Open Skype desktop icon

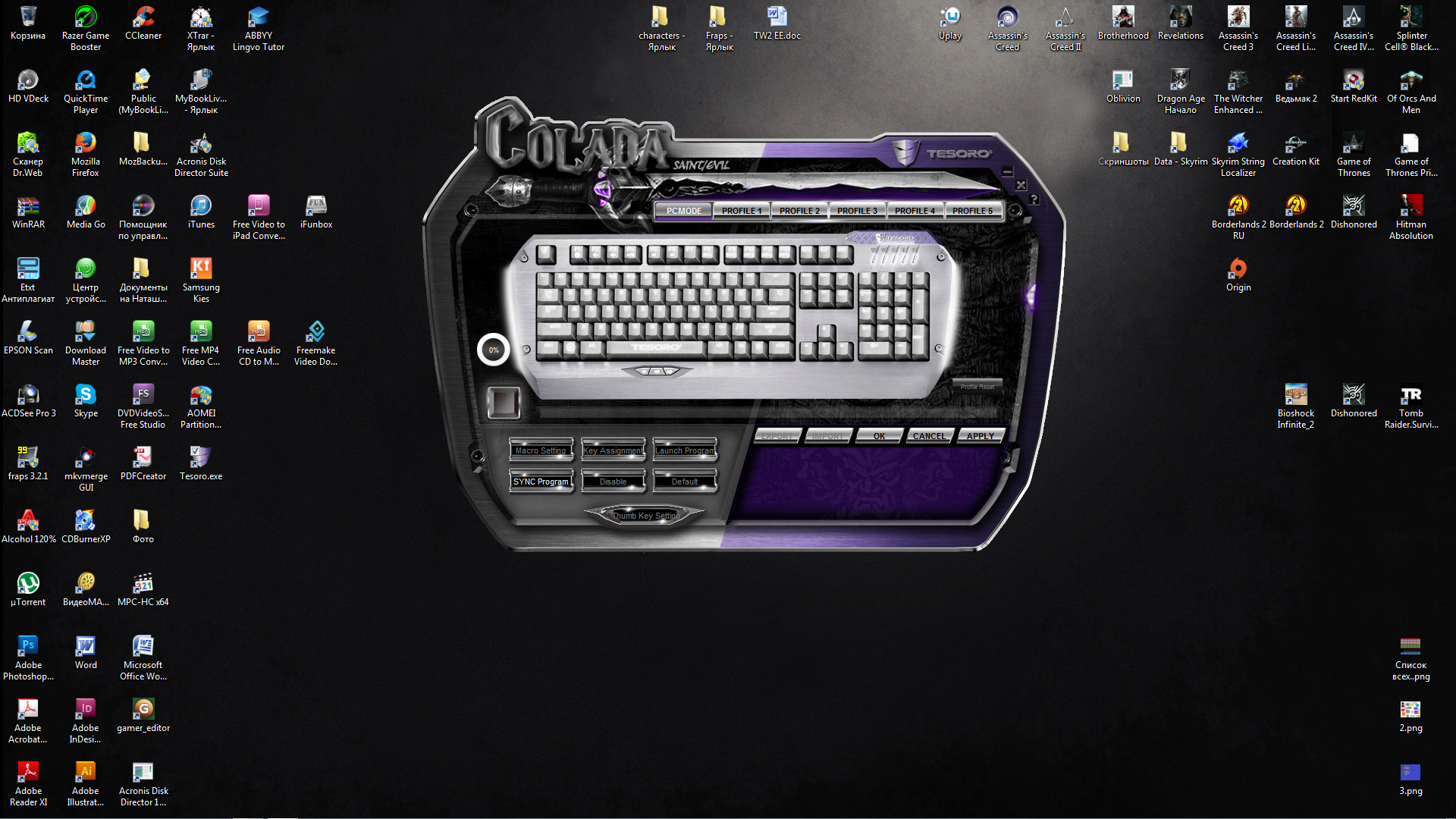tap(86, 401)
